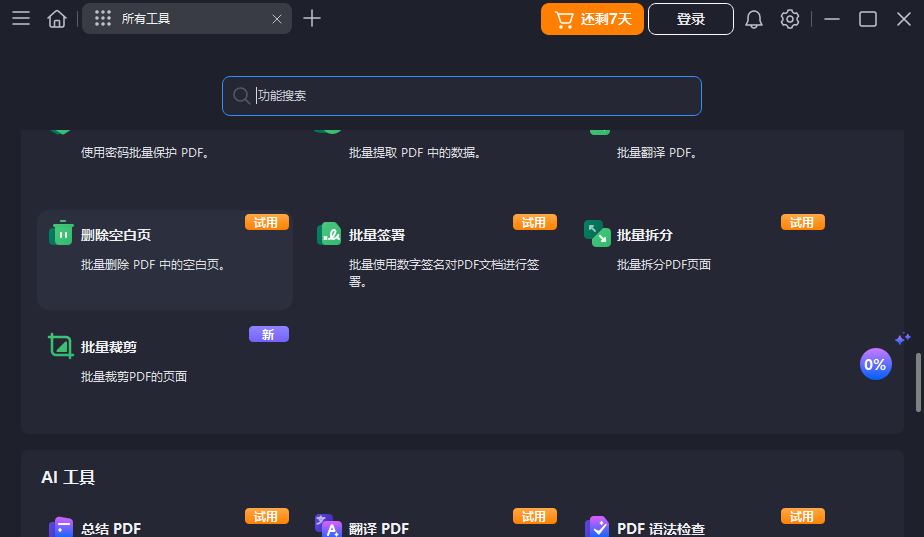Click the 还剩7天 purchase button
Screen dimensions: 924x537
(592, 19)
